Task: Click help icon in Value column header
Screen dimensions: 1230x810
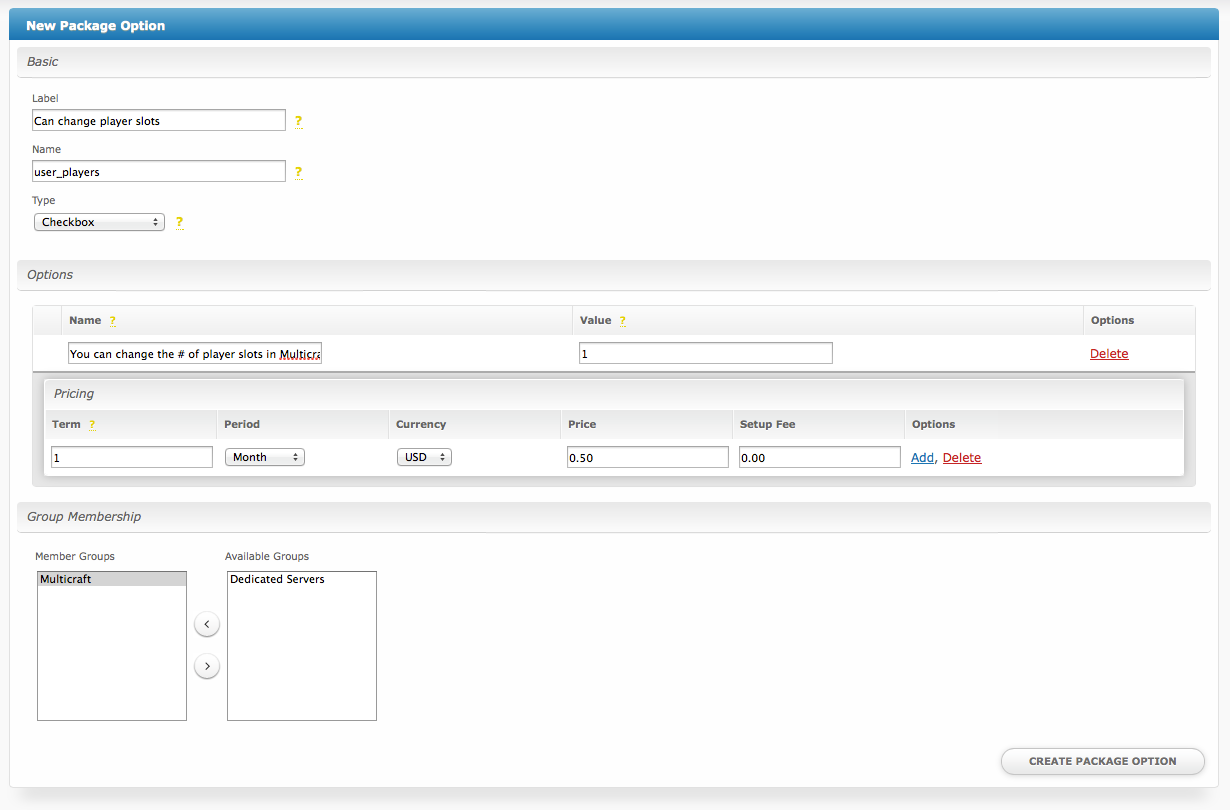Action: (x=622, y=321)
